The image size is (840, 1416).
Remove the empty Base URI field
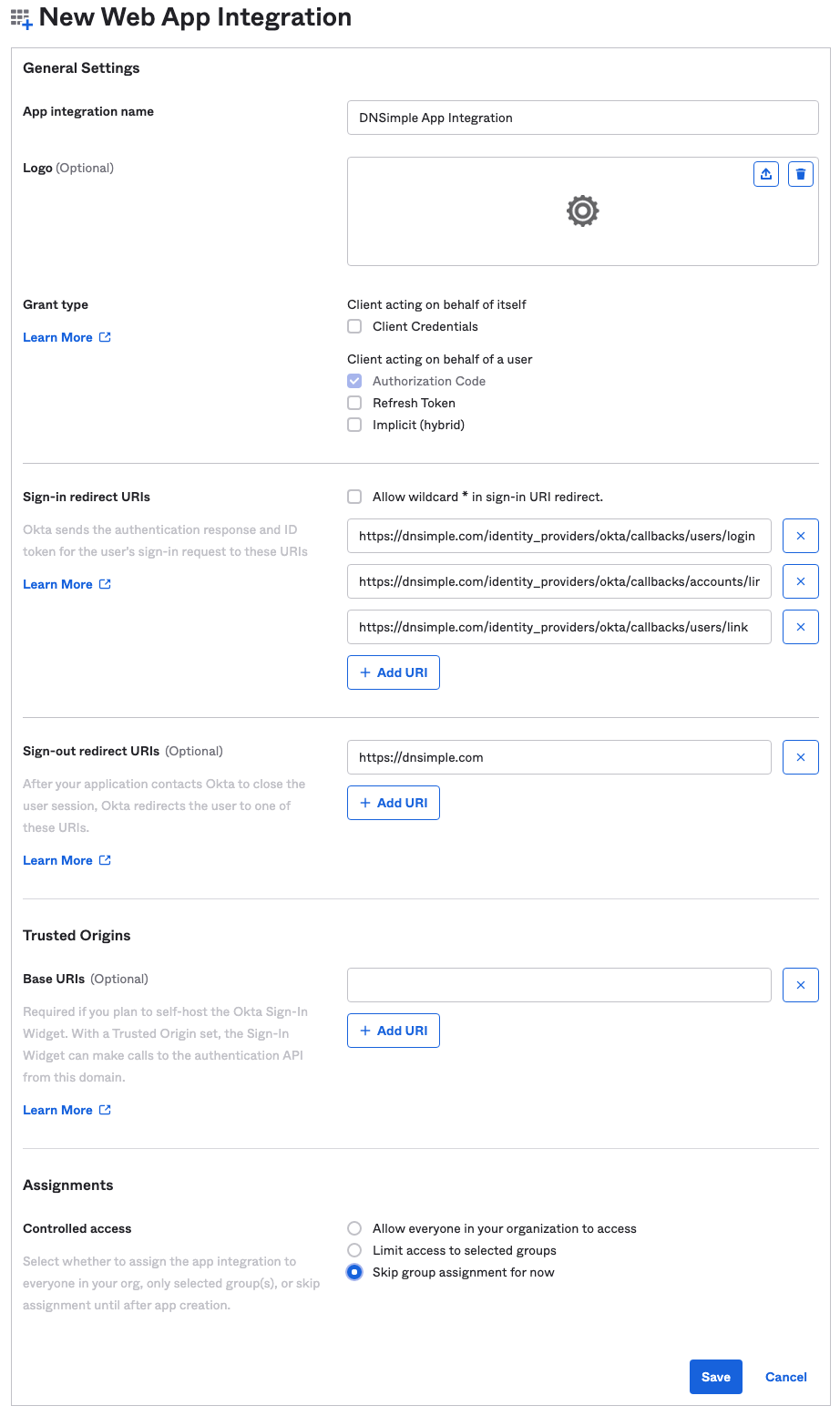pos(801,985)
